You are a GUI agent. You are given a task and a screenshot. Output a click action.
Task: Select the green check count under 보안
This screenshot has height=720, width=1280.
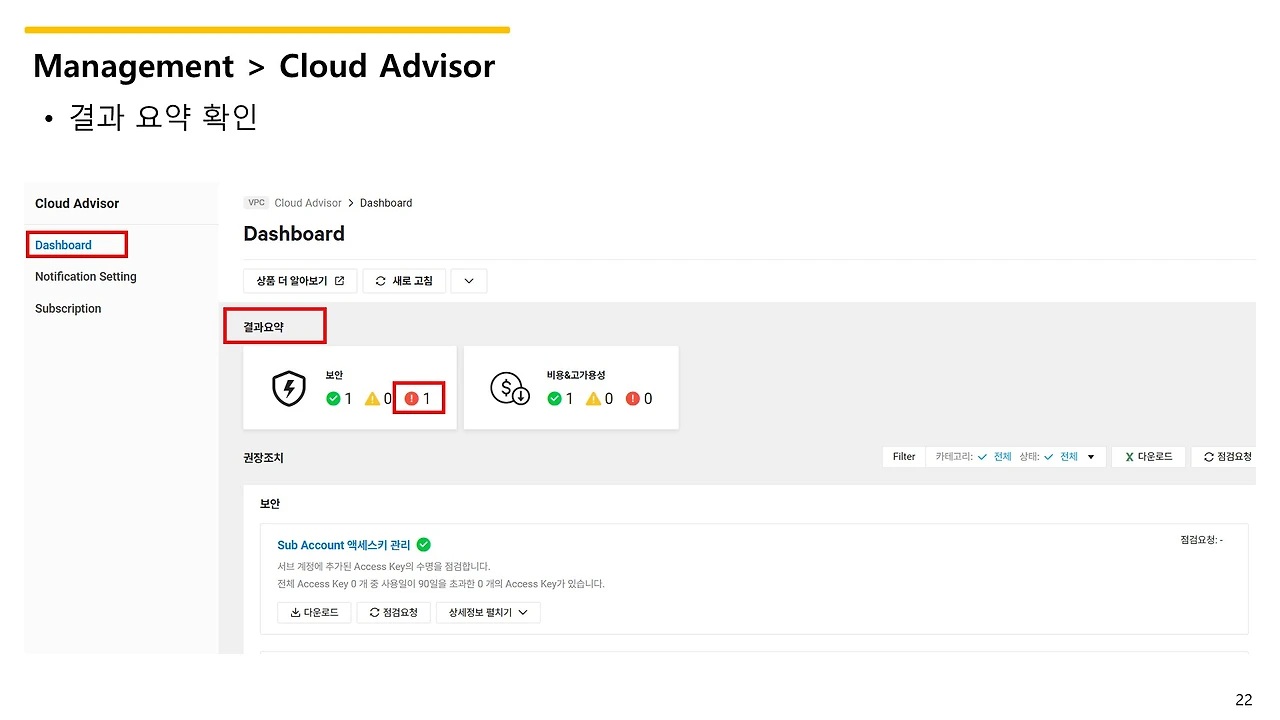[339, 398]
